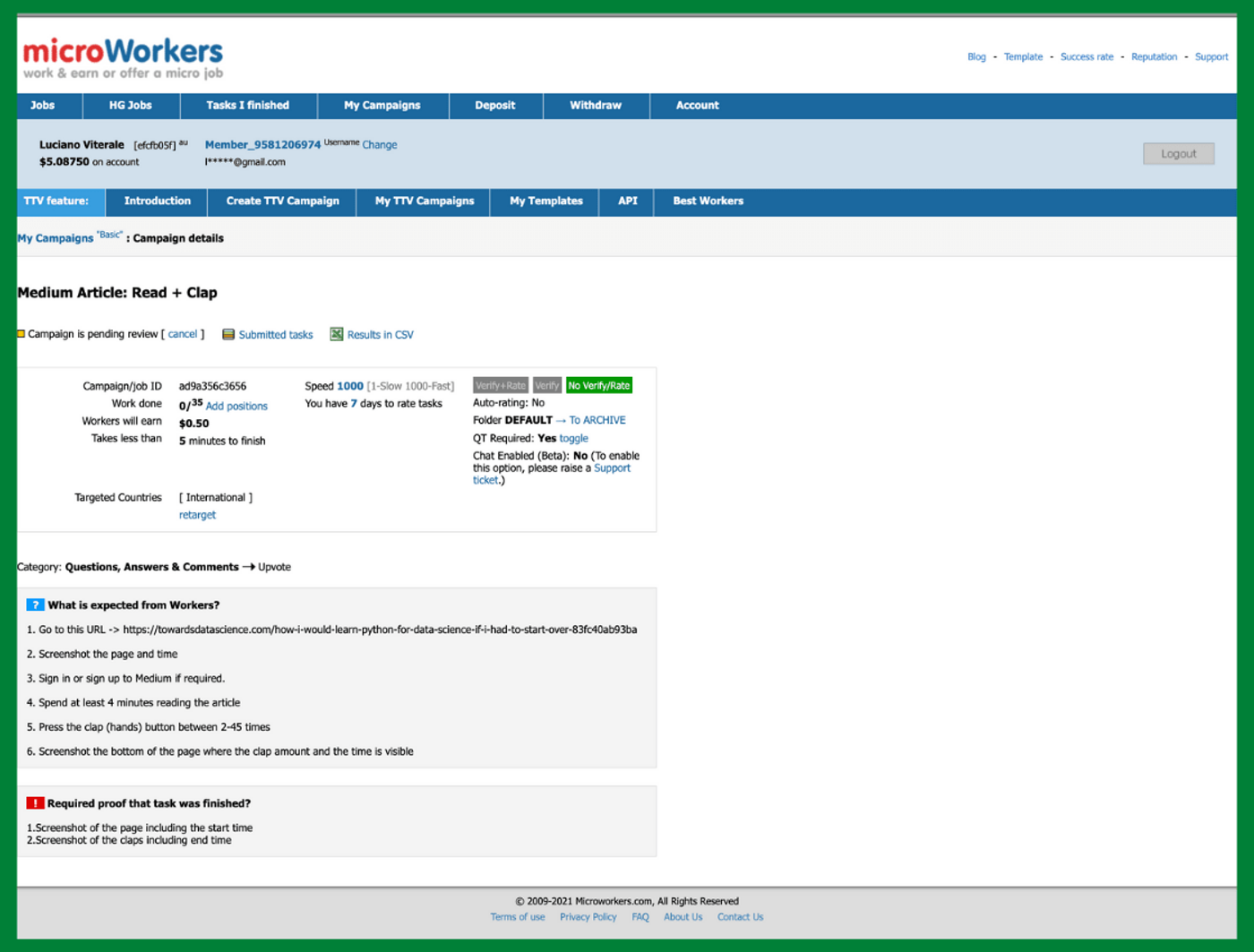Open the Reputation link
The height and width of the screenshot is (952, 1254).
pyautogui.click(x=1155, y=57)
